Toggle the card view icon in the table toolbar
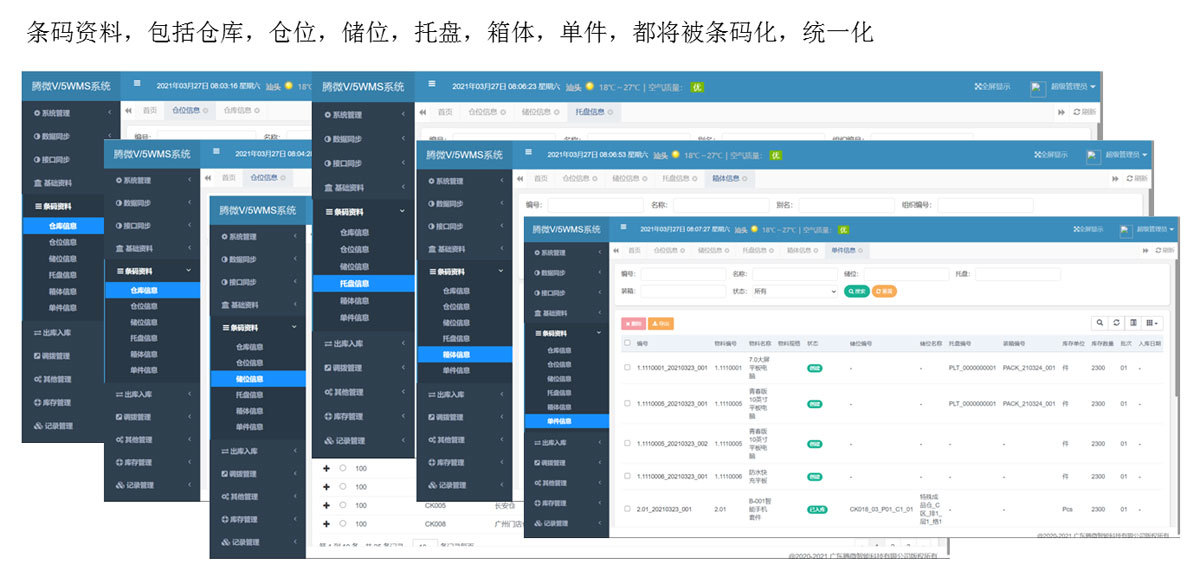 (x=1133, y=323)
